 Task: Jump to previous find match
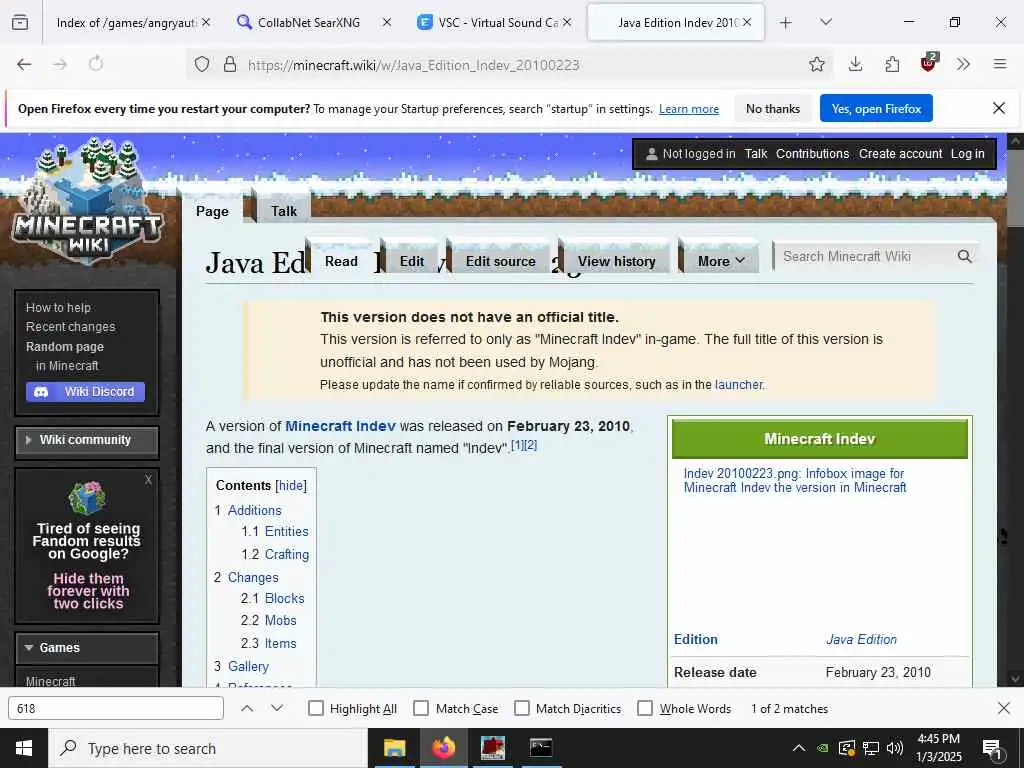247,708
